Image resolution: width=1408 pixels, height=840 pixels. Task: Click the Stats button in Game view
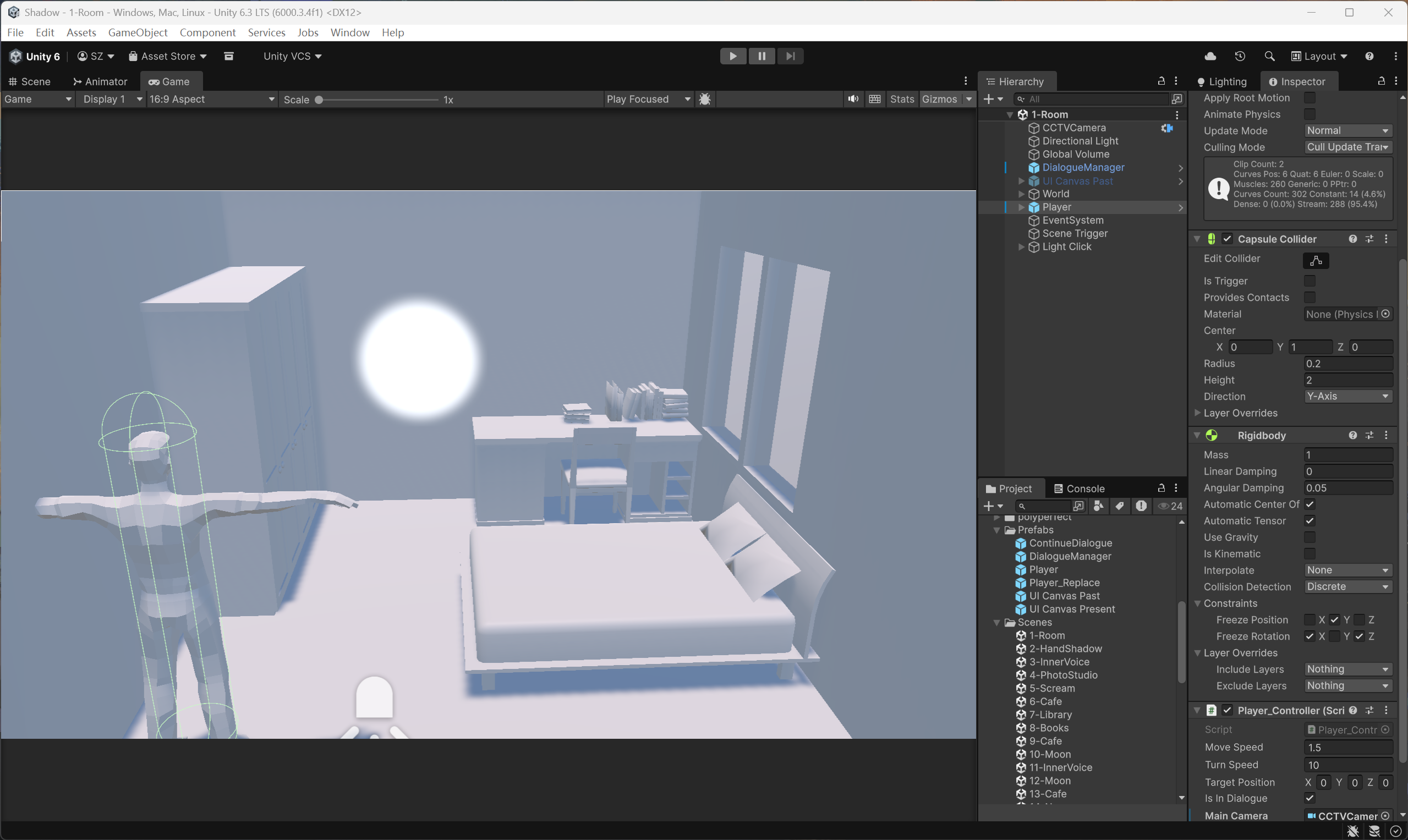pos(901,99)
